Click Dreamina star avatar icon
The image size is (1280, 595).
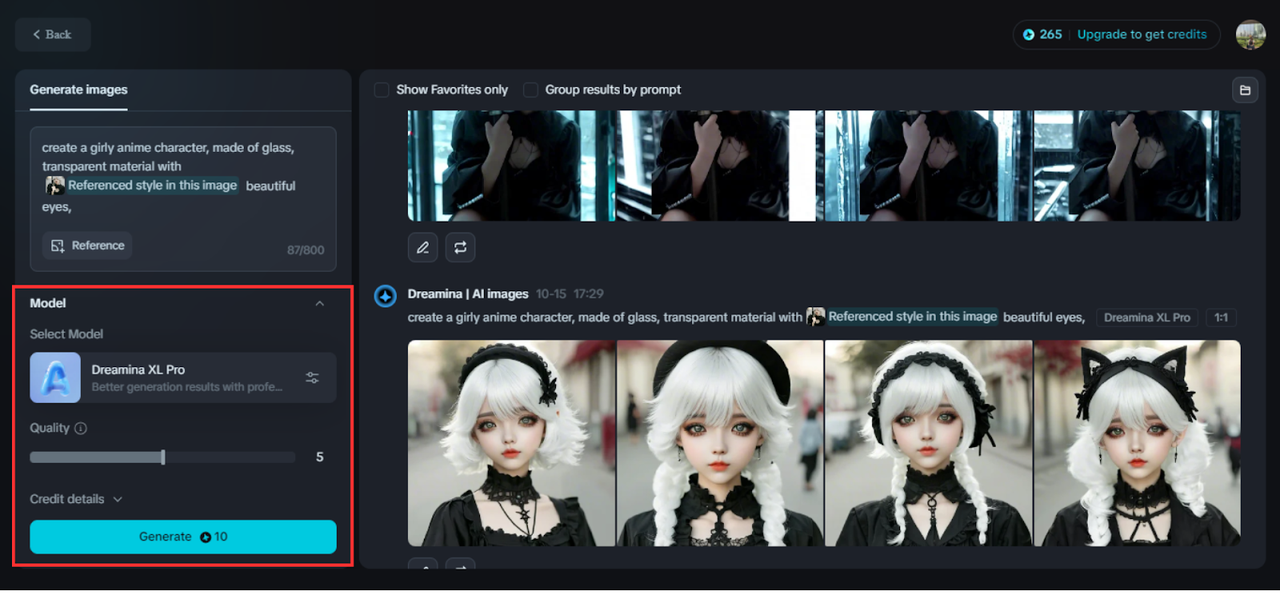click(x=386, y=297)
